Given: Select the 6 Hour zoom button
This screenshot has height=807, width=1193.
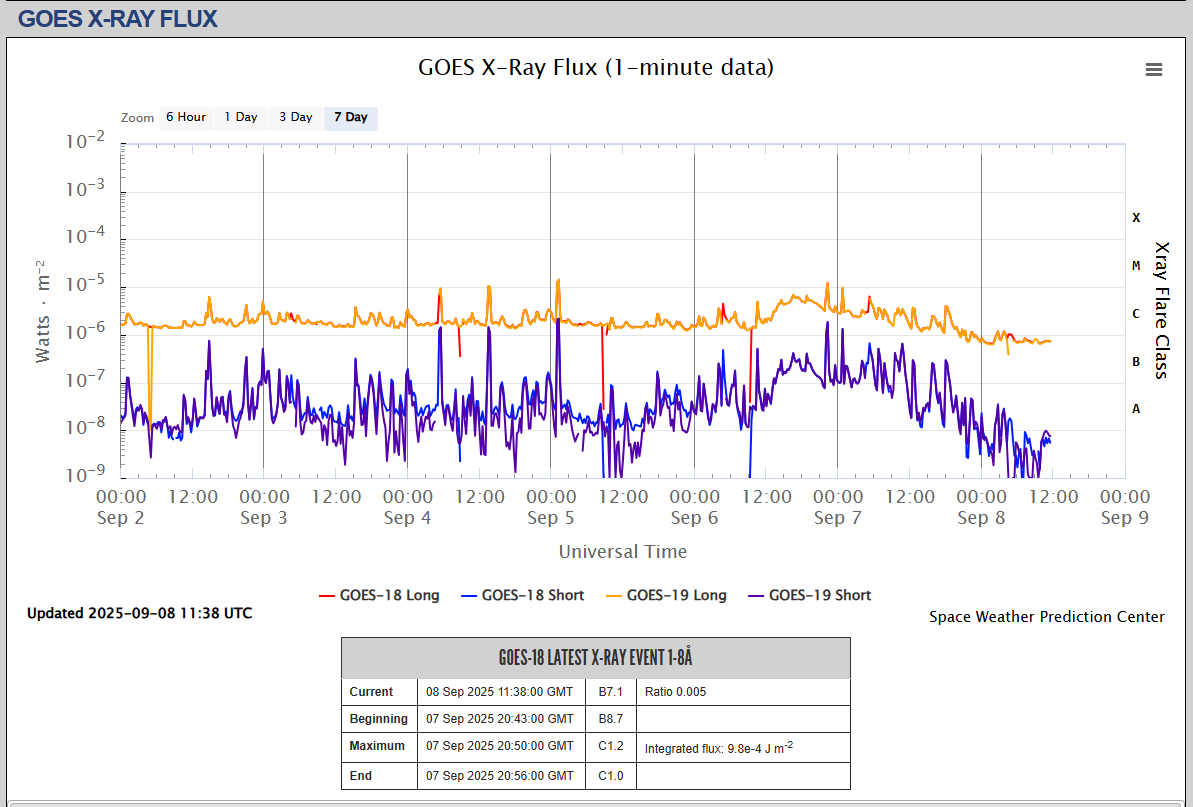Looking at the screenshot, I should [x=185, y=117].
